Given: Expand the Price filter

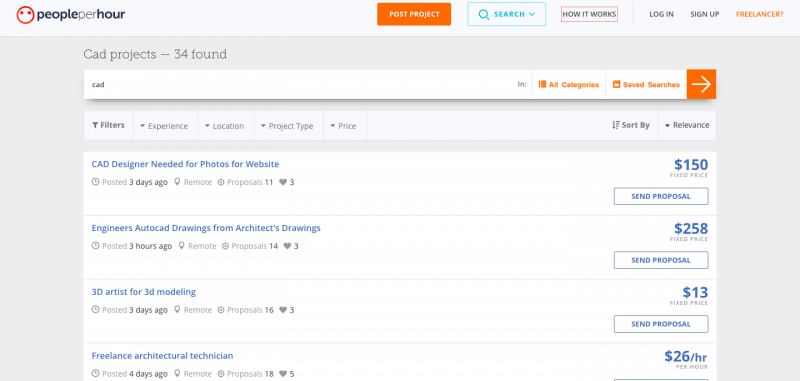Looking at the screenshot, I should (x=345, y=125).
